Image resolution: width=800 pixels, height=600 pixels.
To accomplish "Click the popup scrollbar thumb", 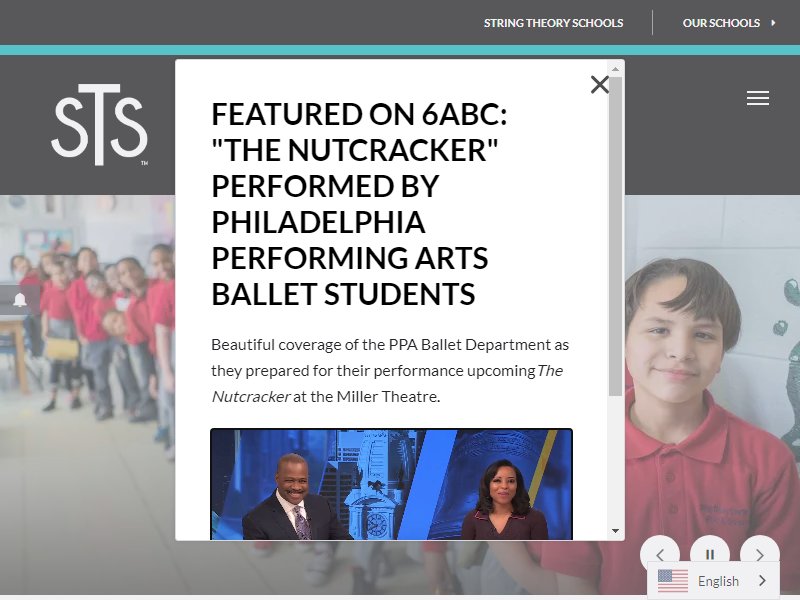I will [615, 236].
